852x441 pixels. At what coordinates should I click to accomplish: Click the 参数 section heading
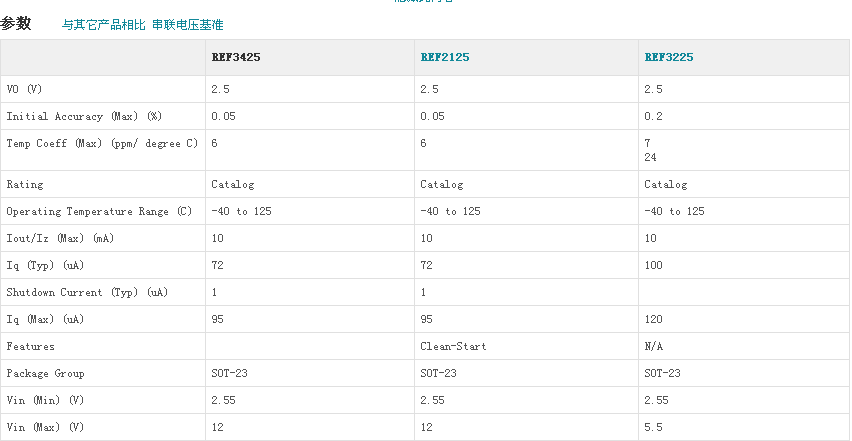click(x=16, y=23)
